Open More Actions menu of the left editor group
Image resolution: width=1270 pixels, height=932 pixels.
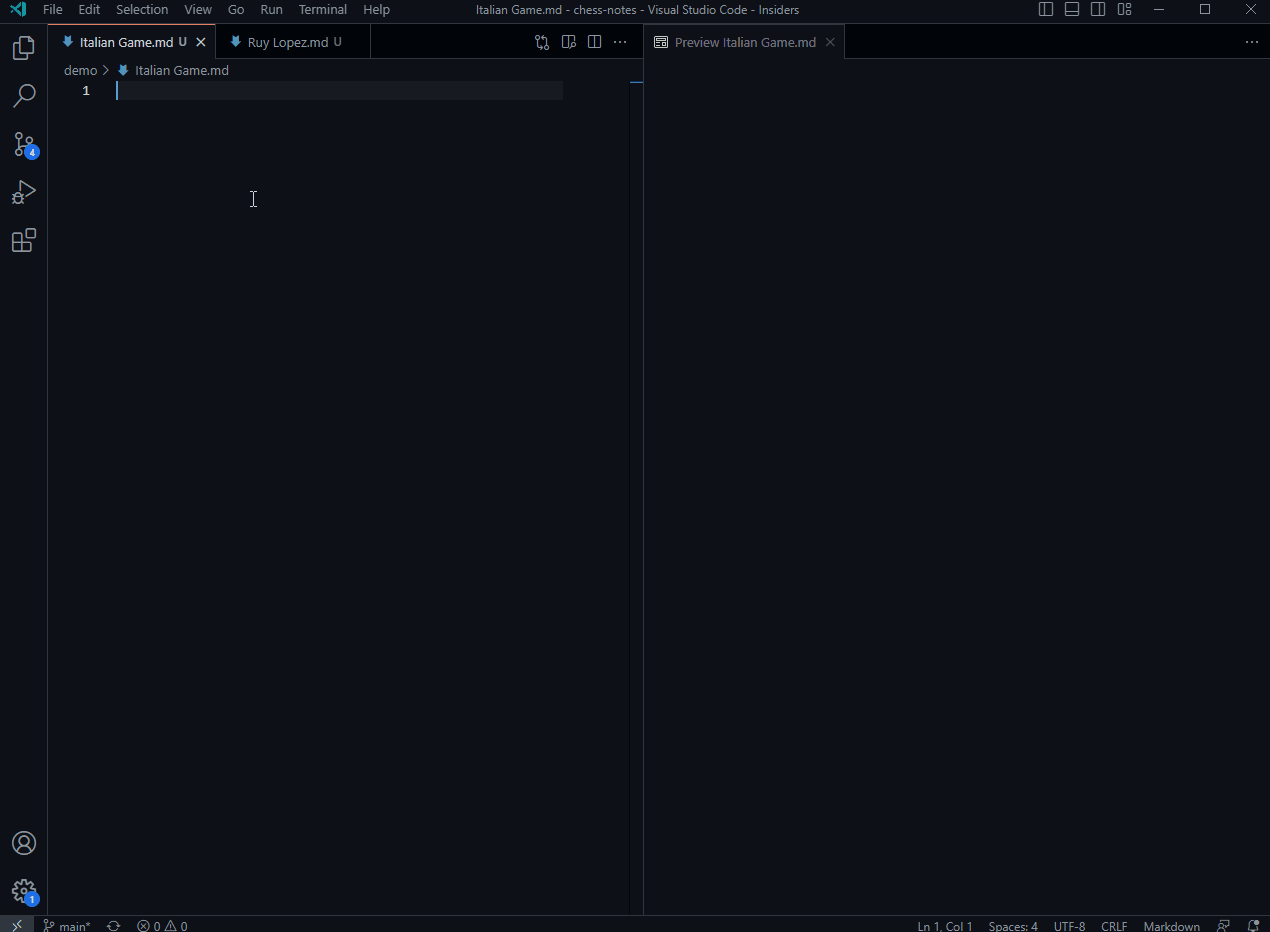[620, 42]
